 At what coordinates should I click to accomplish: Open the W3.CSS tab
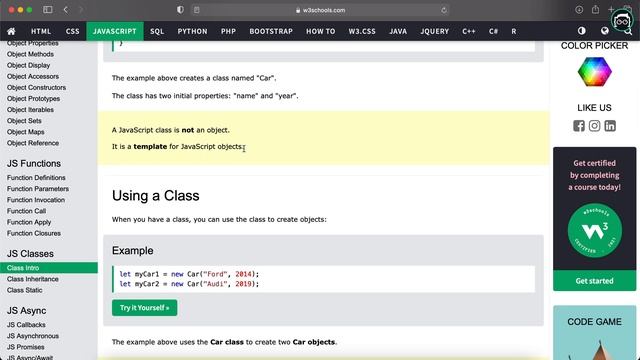(362, 31)
